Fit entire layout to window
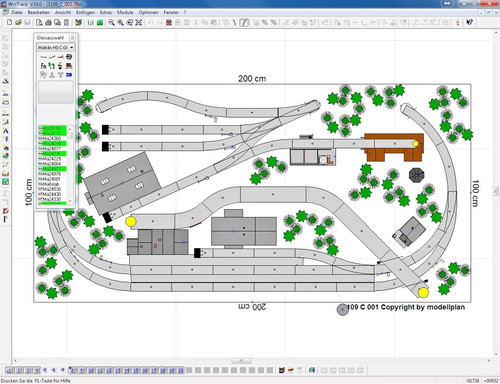Screen dimensions: 500x384 coord(139,22)
